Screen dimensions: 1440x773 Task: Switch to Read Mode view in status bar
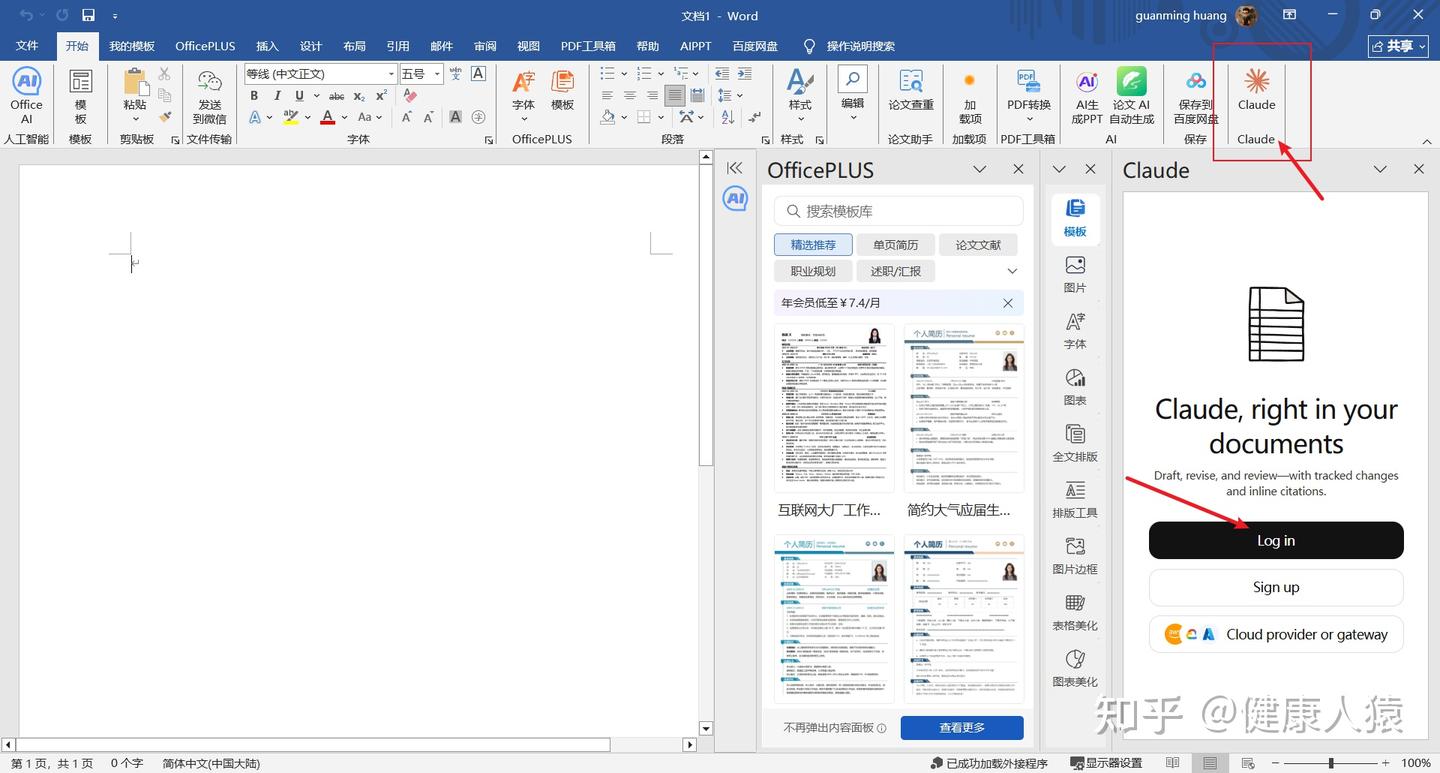1173,763
